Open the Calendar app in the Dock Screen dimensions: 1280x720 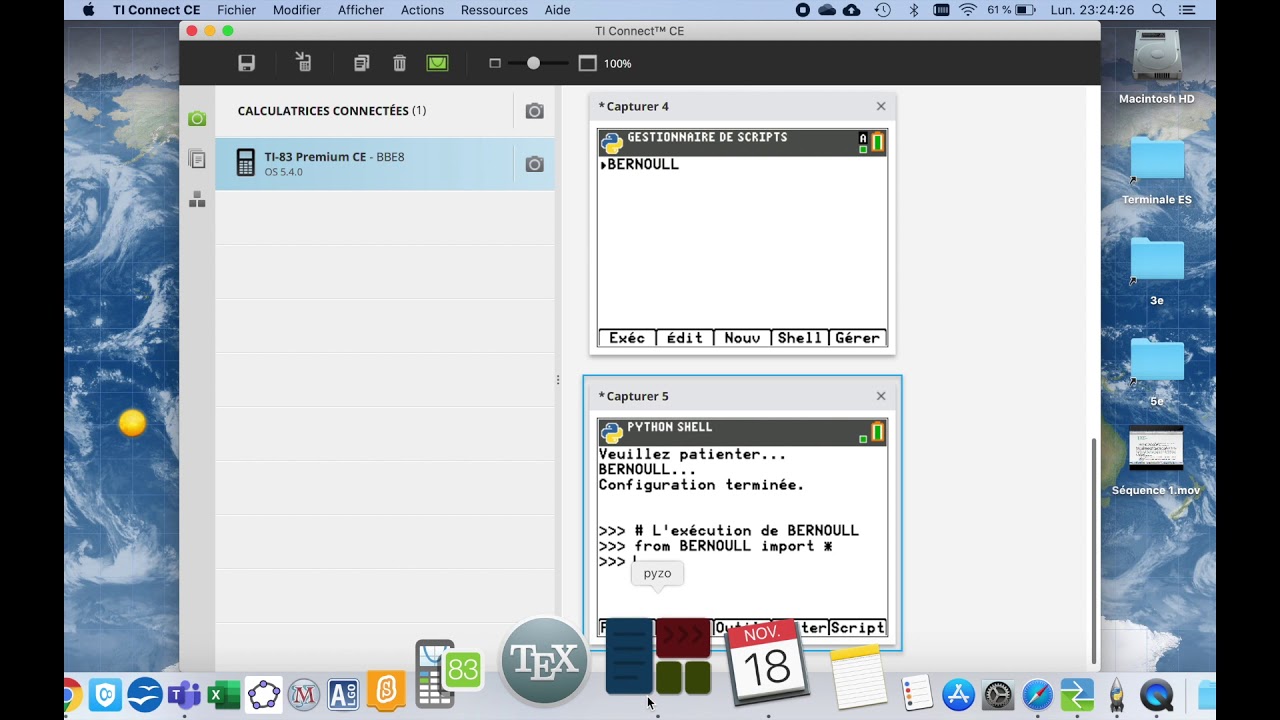tap(768, 661)
